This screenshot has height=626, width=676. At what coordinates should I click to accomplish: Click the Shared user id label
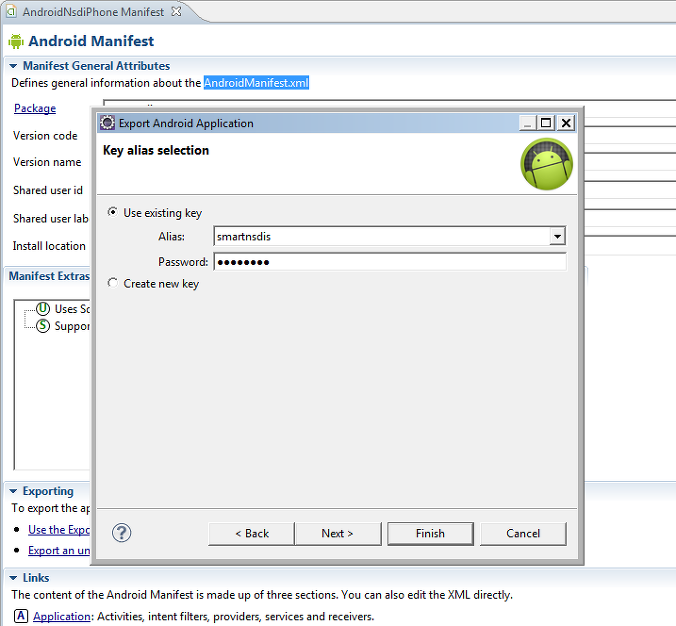click(48, 190)
